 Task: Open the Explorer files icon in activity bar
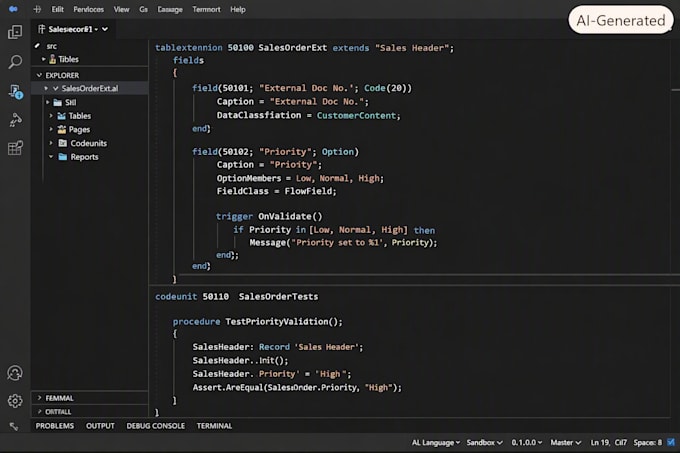(15, 32)
